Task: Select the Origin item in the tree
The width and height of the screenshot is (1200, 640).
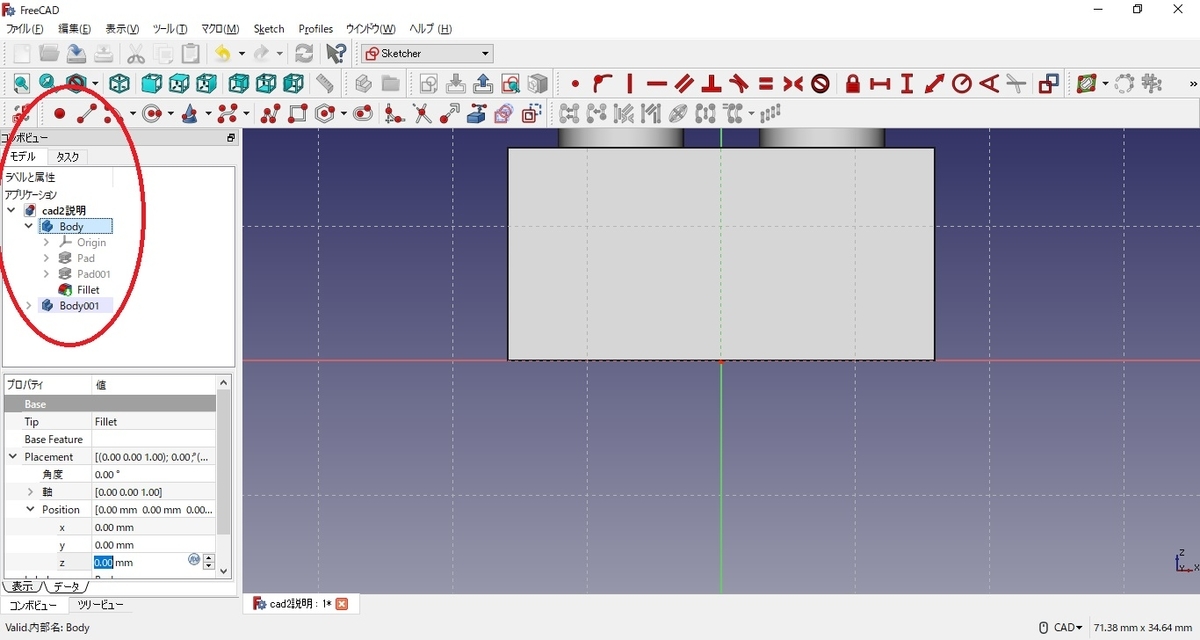Action: pyautogui.click(x=91, y=242)
